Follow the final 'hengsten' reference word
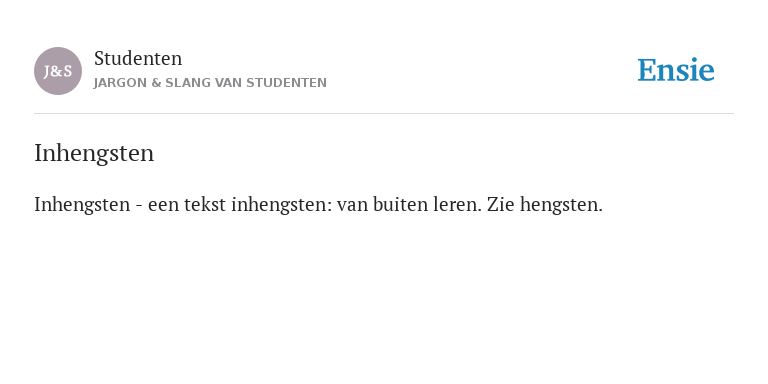768x384 pixels. pos(561,204)
